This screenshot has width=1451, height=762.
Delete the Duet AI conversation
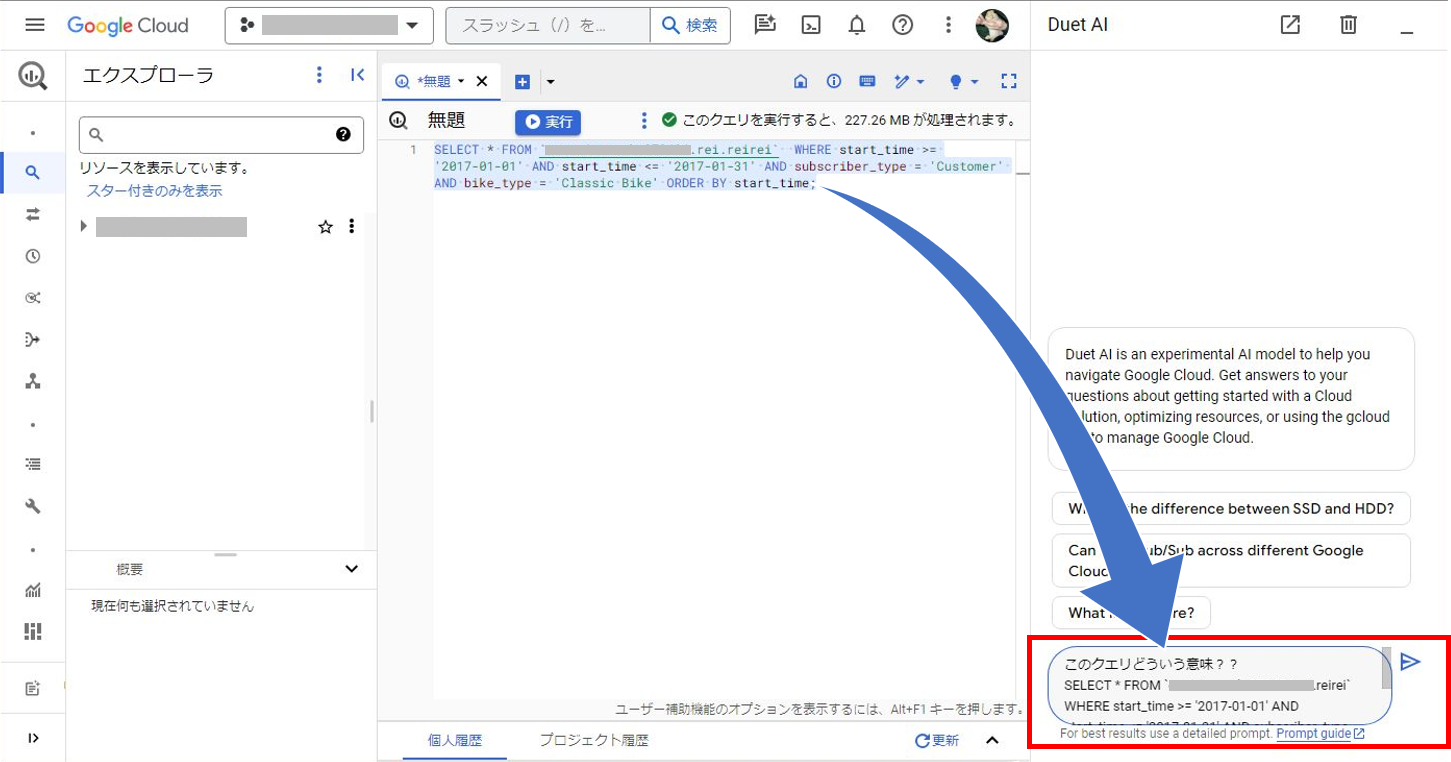coord(1348,25)
